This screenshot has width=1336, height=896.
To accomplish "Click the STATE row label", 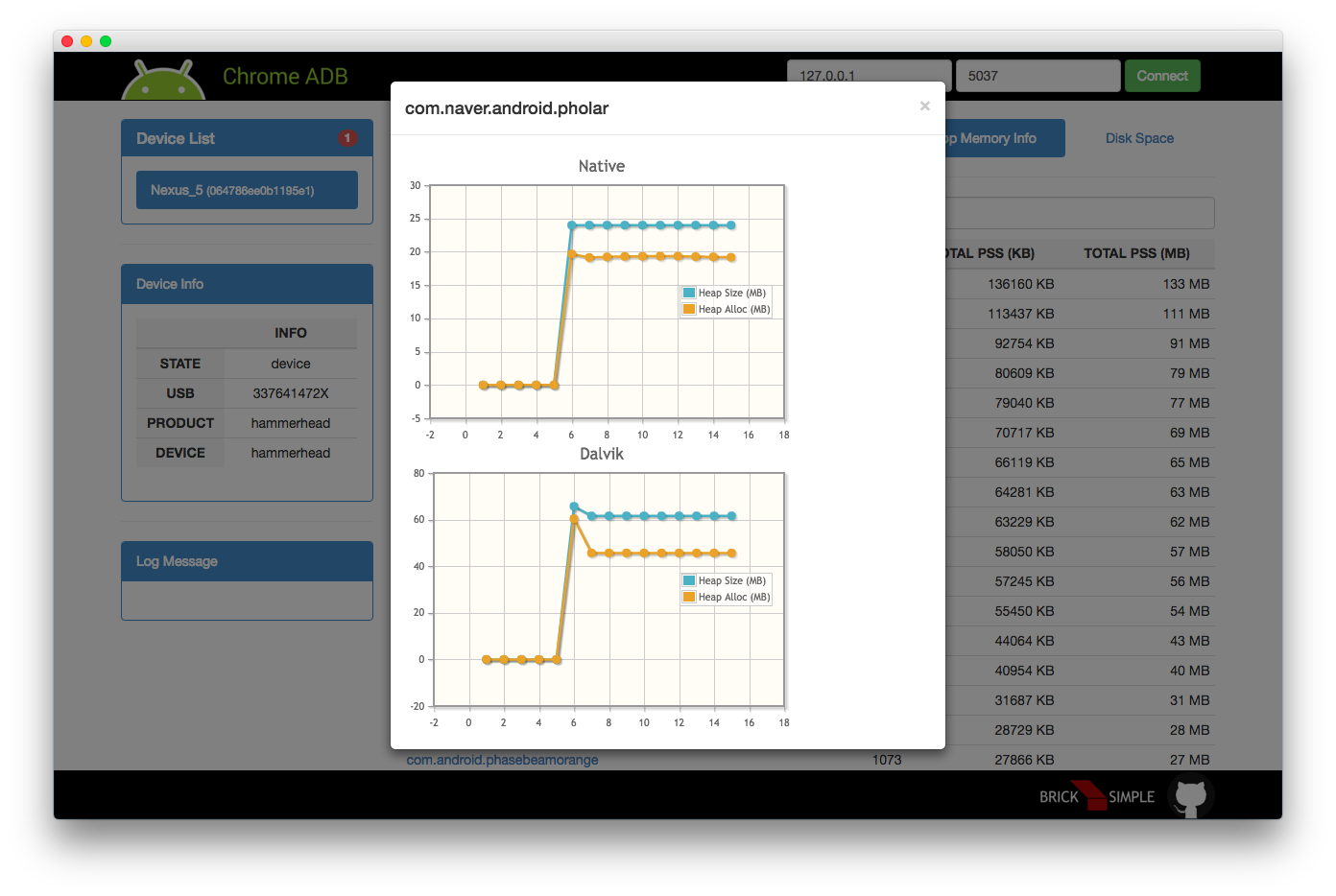I will tap(180, 364).
